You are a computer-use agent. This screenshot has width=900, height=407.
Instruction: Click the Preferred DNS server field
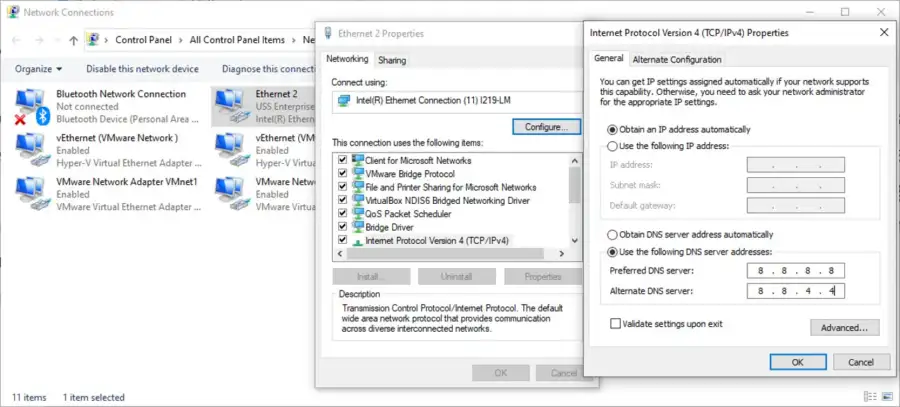click(x=796, y=271)
